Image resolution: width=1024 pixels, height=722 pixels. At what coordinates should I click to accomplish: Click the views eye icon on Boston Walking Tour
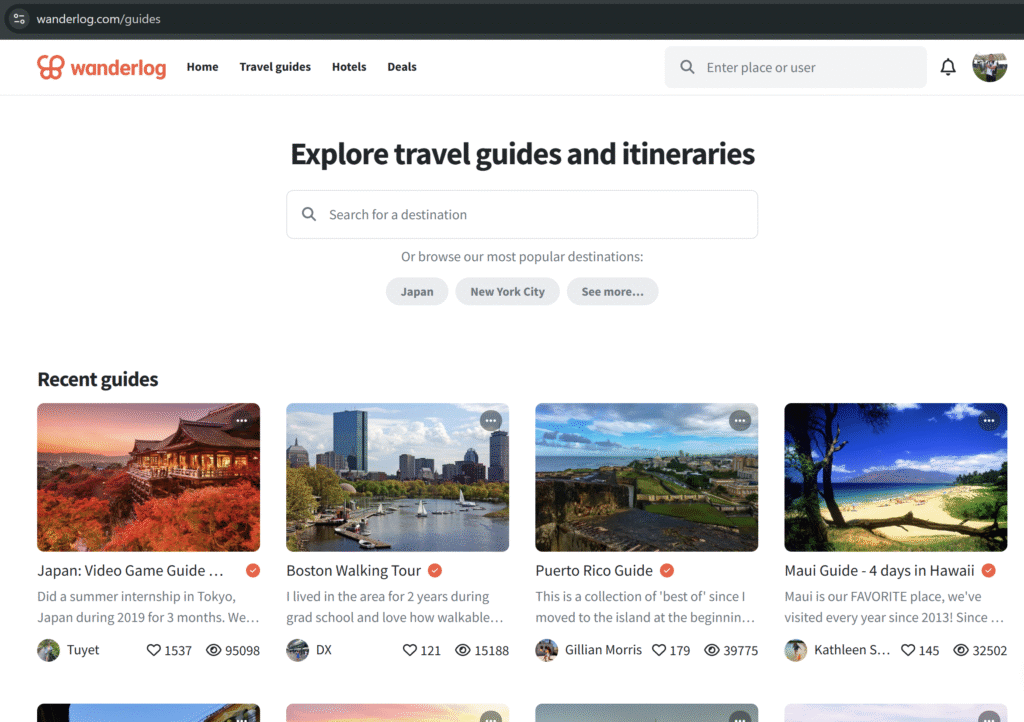tap(462, 650)
